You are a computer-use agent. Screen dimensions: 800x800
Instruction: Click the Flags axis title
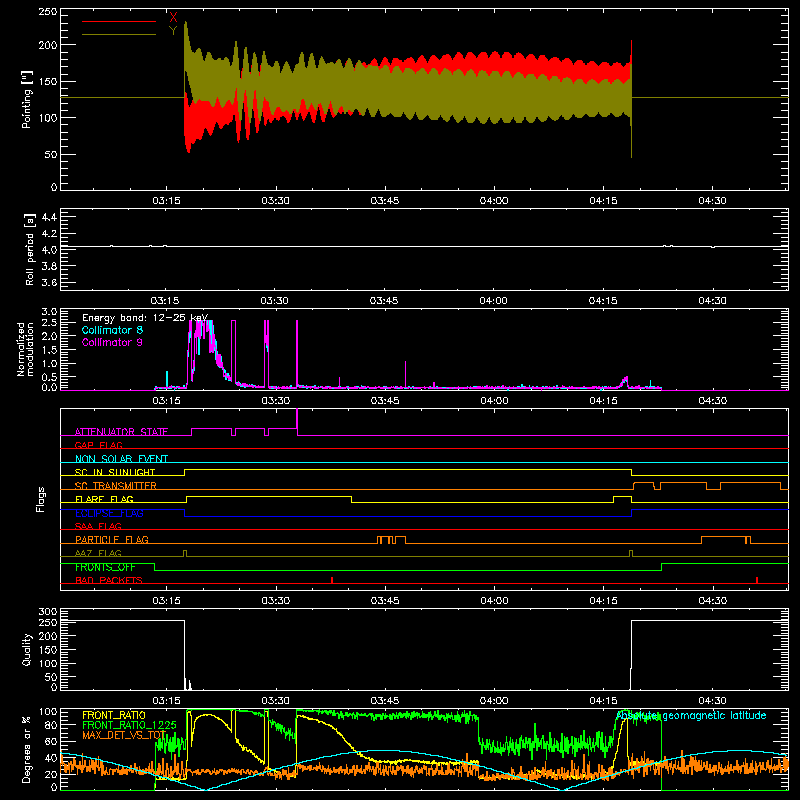pyautogui.click(x=41, y=499)
